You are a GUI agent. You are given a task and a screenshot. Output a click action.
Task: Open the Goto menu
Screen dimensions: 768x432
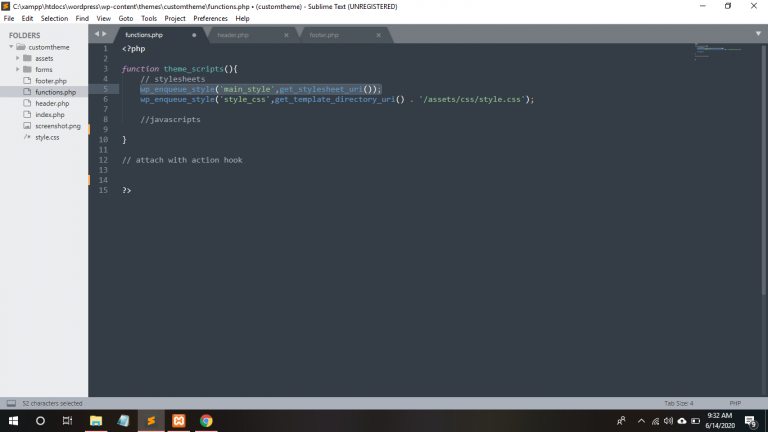(x=125, y=19)
